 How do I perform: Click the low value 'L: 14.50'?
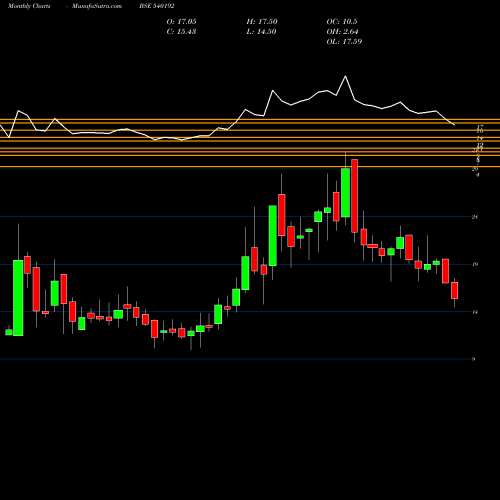[x=261, y=32]
